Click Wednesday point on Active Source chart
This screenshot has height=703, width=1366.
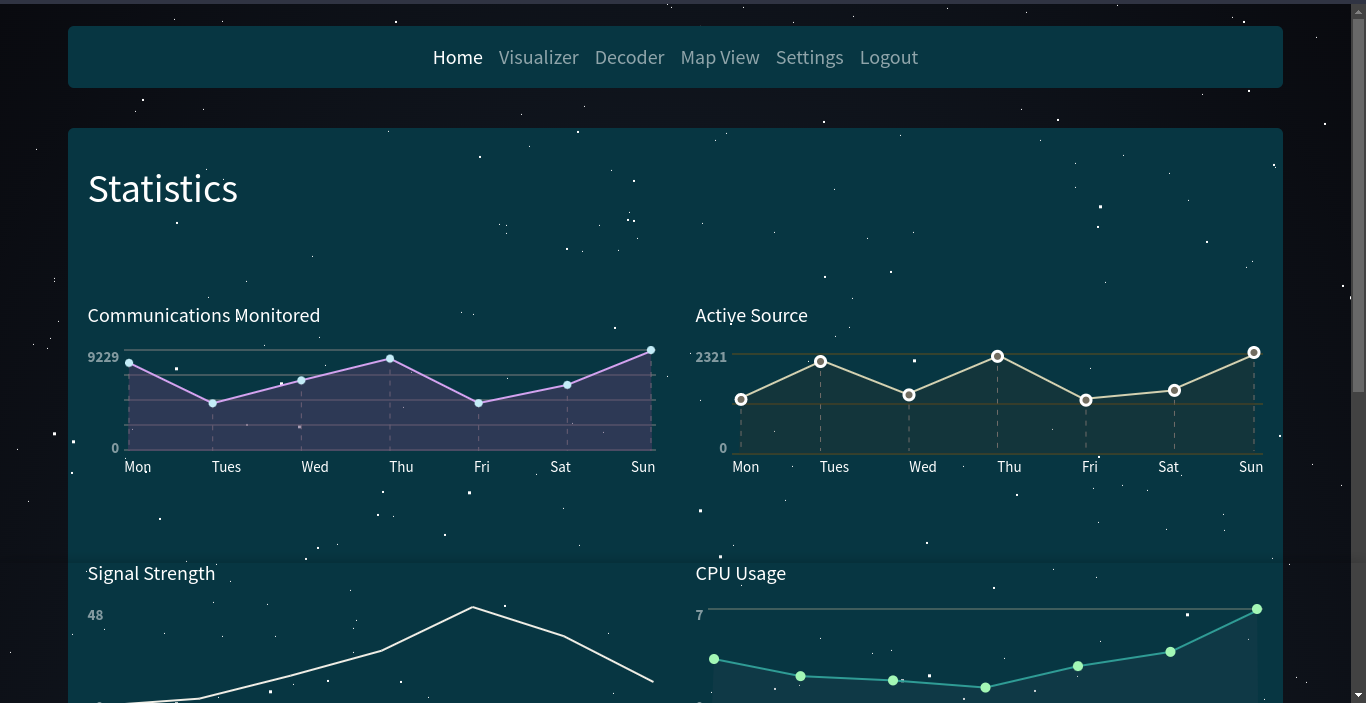[x=909, y=395]
